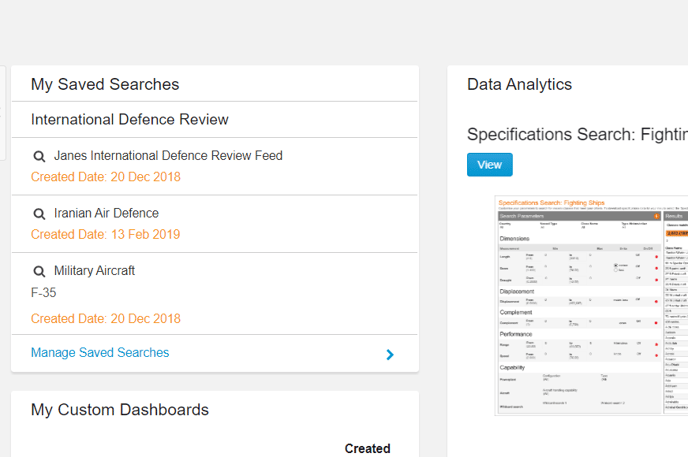Open the Iranian Air Defence saved search
Image resolution: width=688 pixels, height=457 pixels.
(x=106, y=213)
